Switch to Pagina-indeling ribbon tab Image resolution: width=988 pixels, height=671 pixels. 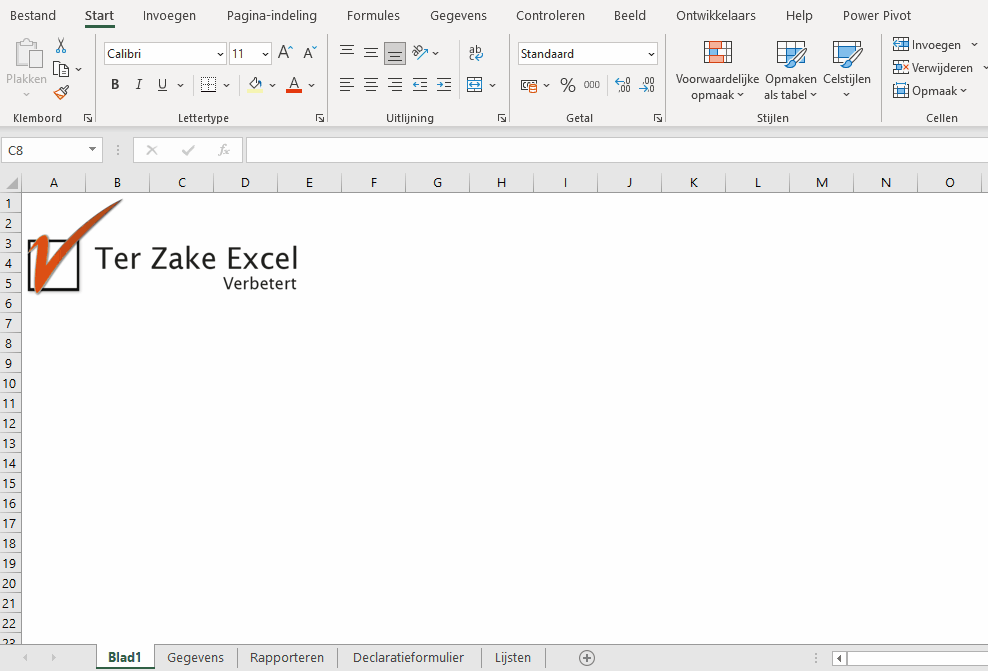[x=272, y=15]
